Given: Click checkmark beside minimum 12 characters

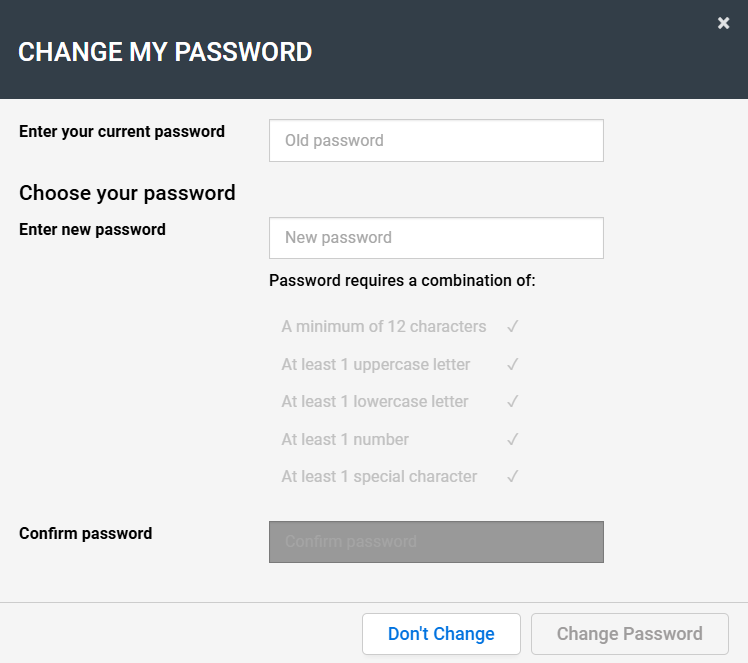Looking at the screenshot, I should 512,327.
